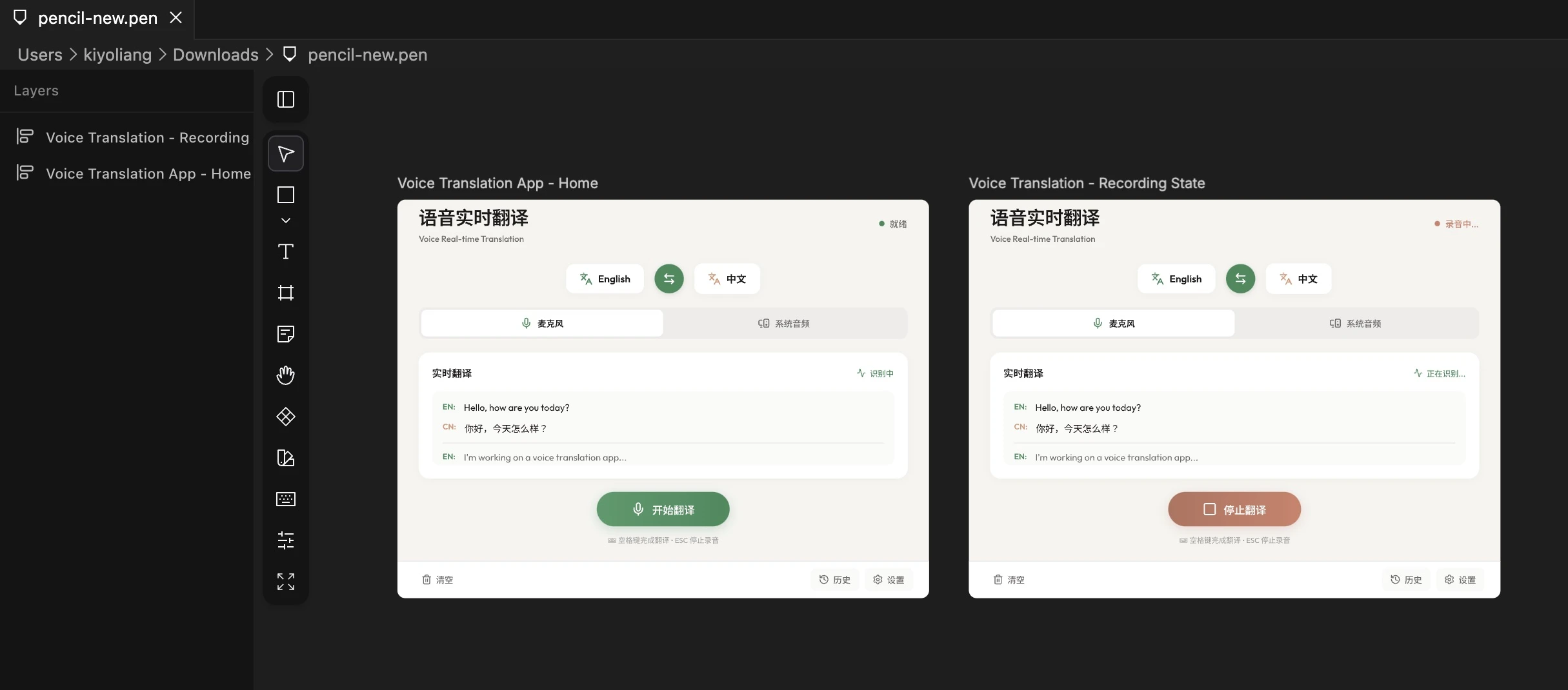
Task: Select the Text tool
Action: (285, 251)
